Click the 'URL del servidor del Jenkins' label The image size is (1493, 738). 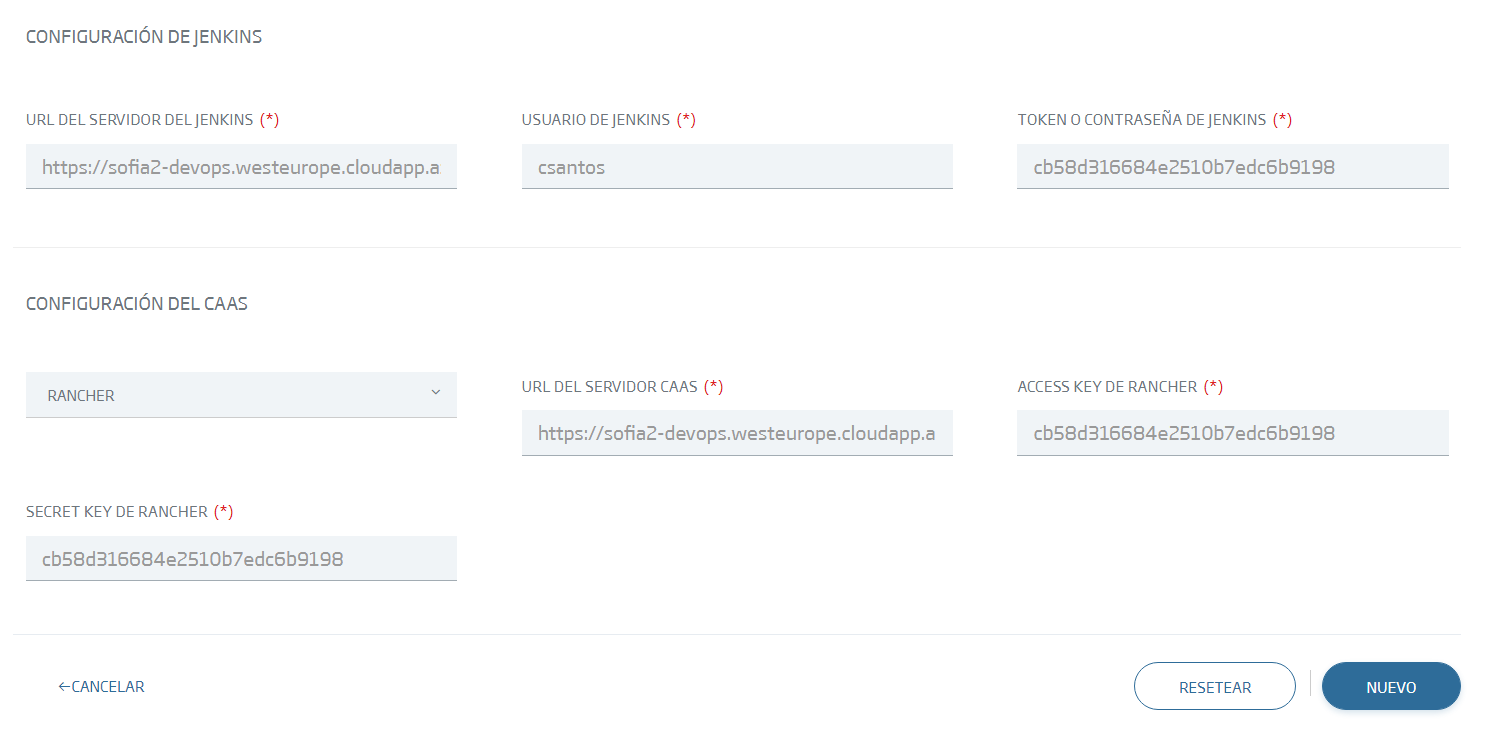click(x=140, y=120)
